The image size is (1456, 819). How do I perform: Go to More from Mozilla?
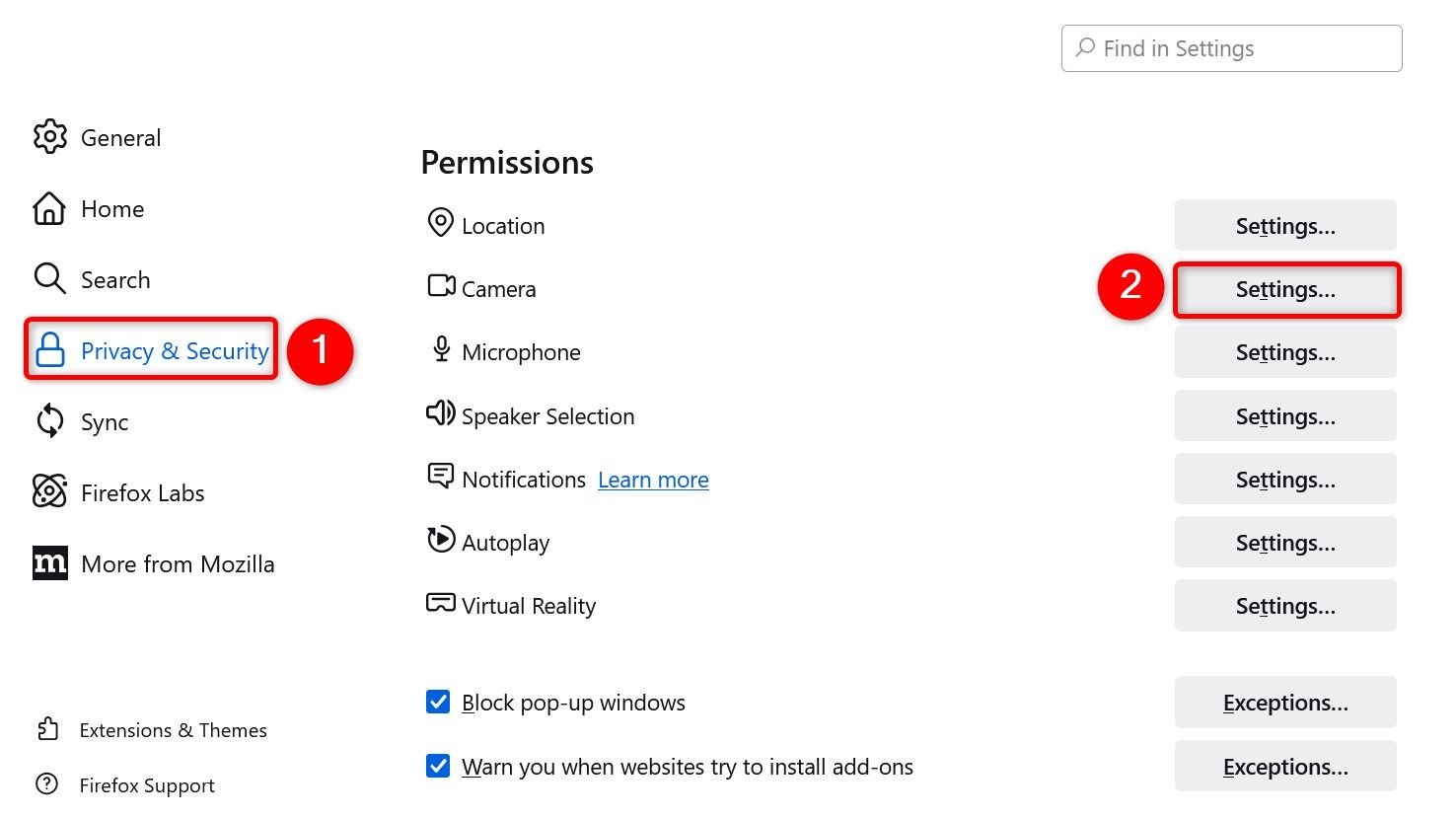pos(178,564)
